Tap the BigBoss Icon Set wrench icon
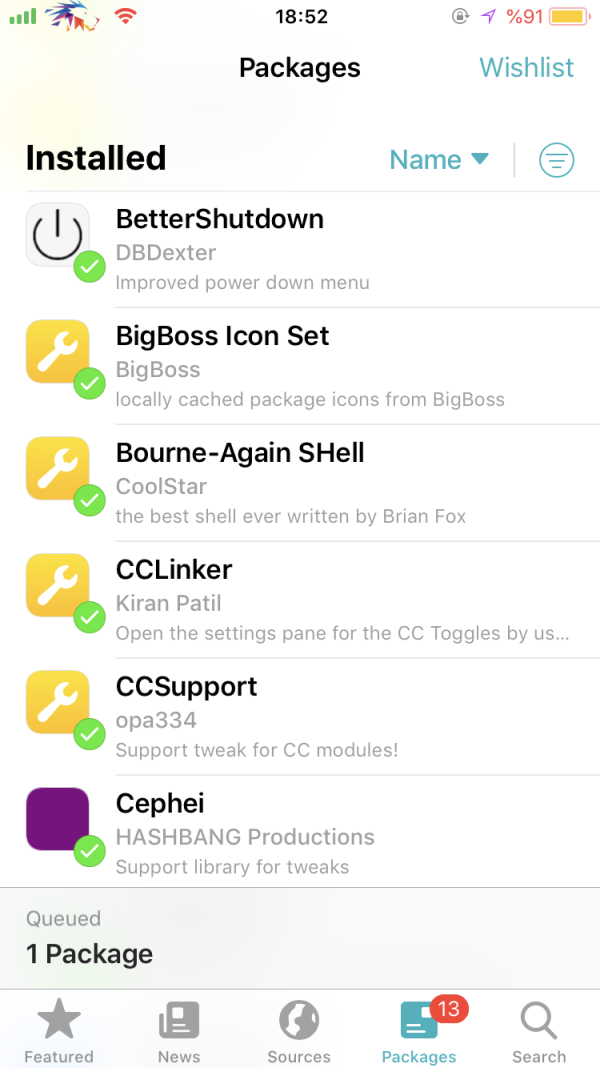The image size is (600, 1068). pyautogui.click(x=58, y=351)
